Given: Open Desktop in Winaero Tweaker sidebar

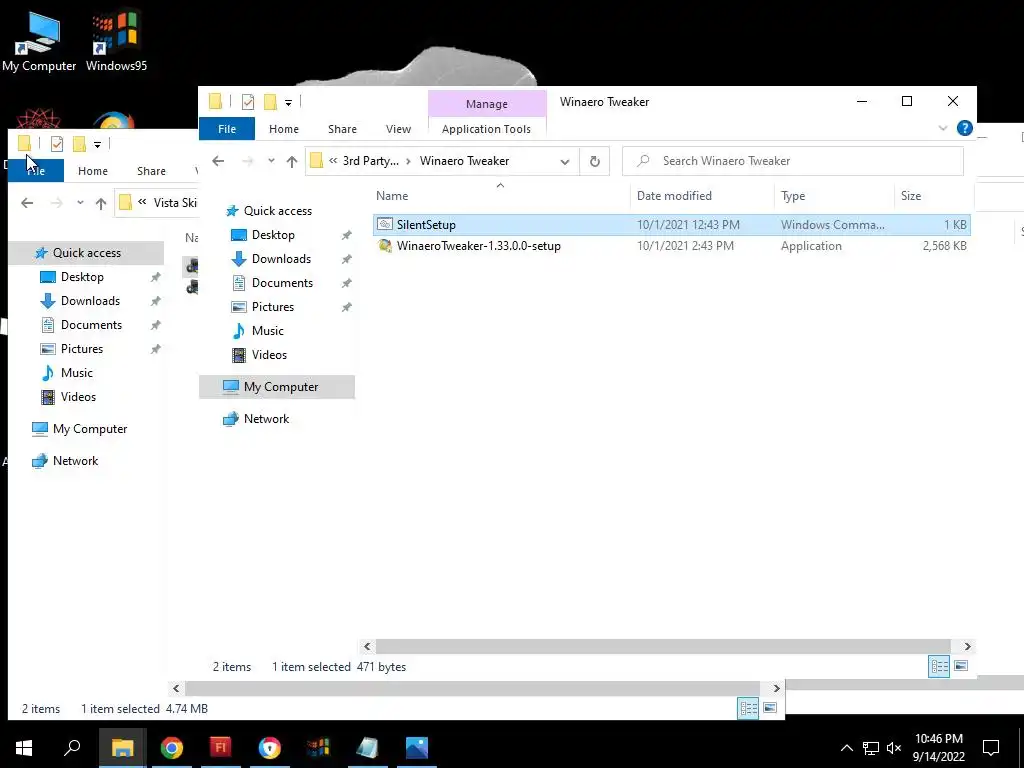Looking at the screenshot, I should 273,235.
